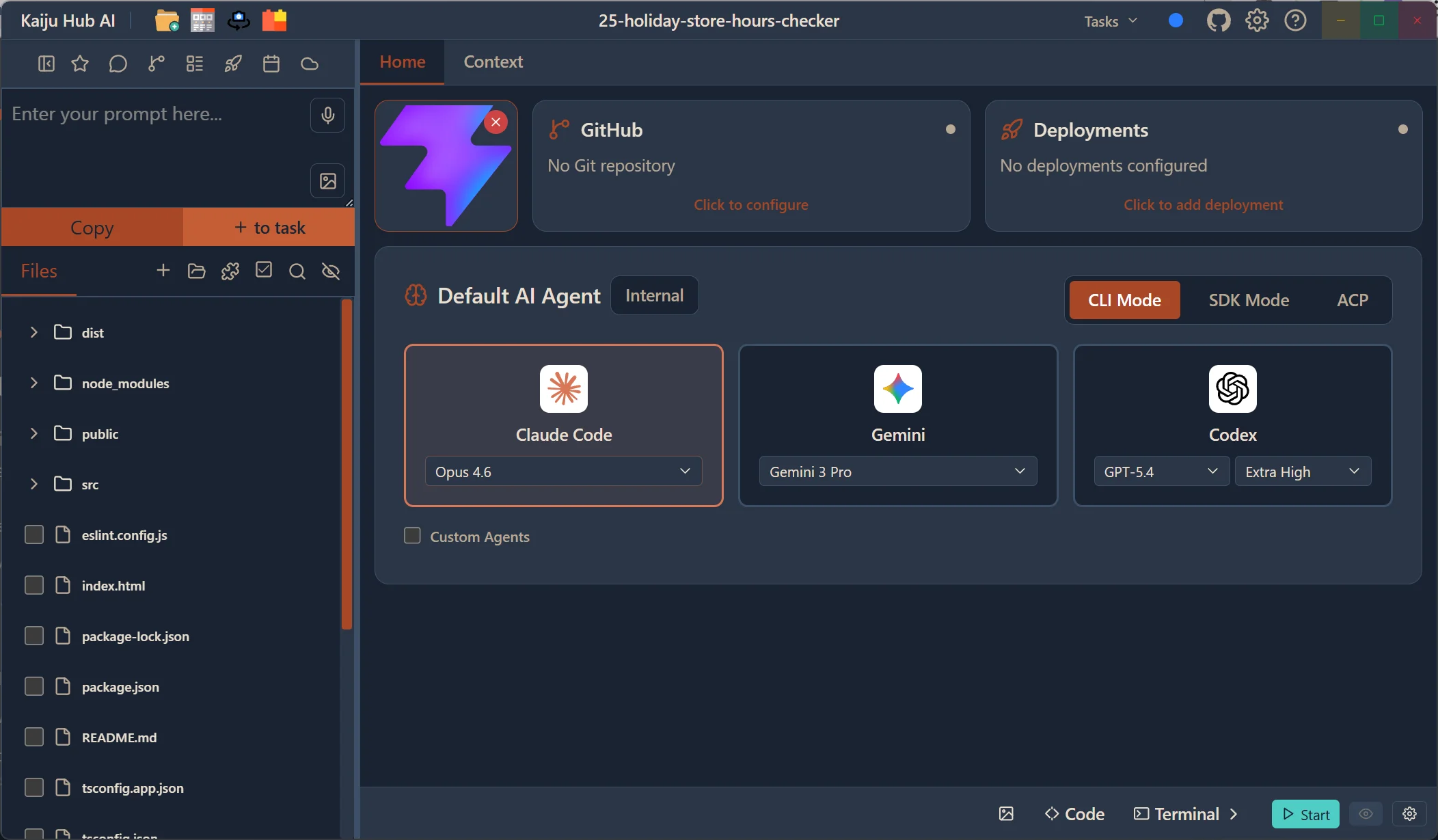
Task: Switch to SDK Mode
Action: click(1249, 300)
